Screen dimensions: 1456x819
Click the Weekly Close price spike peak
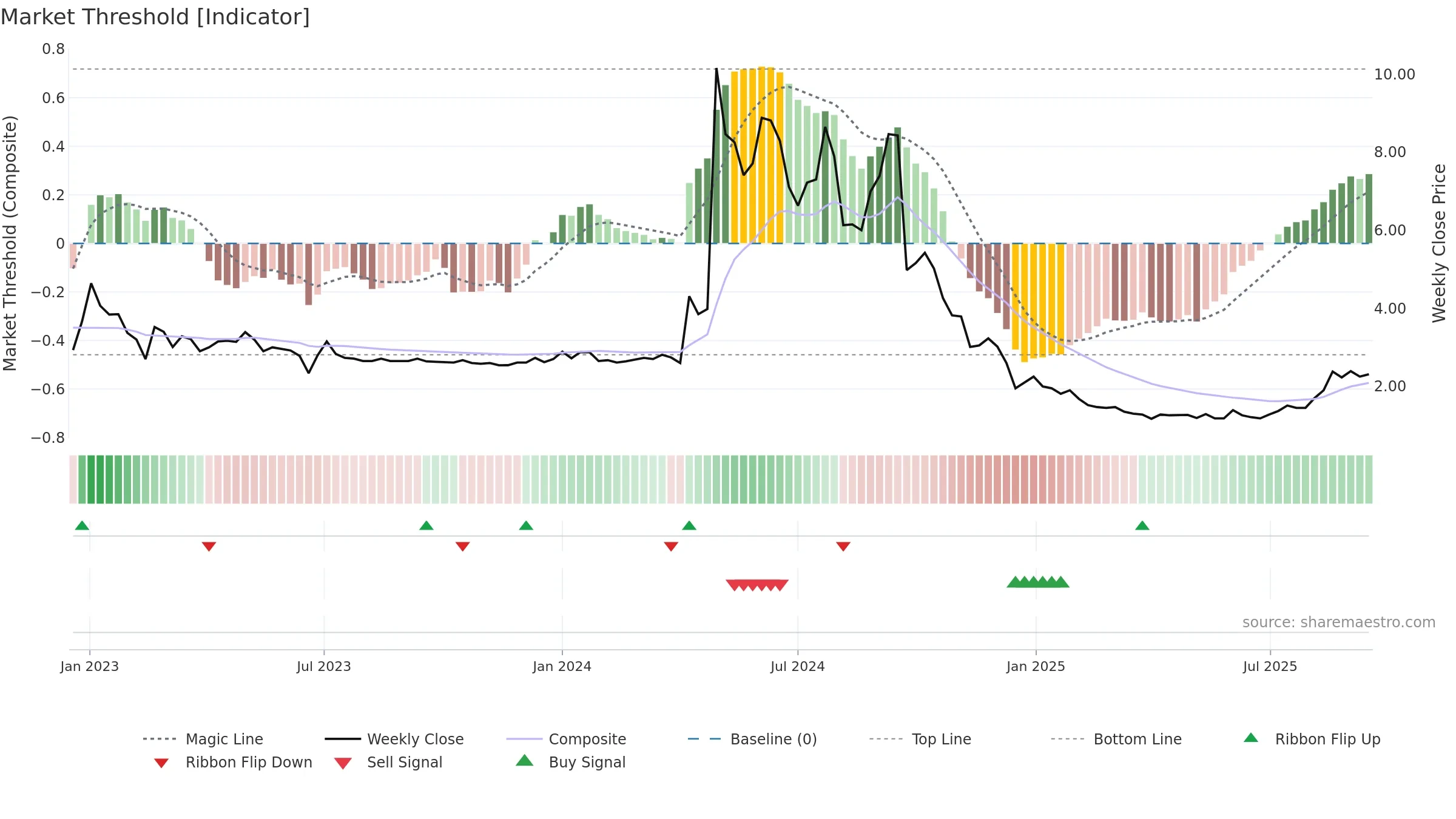tap(716, 69)
